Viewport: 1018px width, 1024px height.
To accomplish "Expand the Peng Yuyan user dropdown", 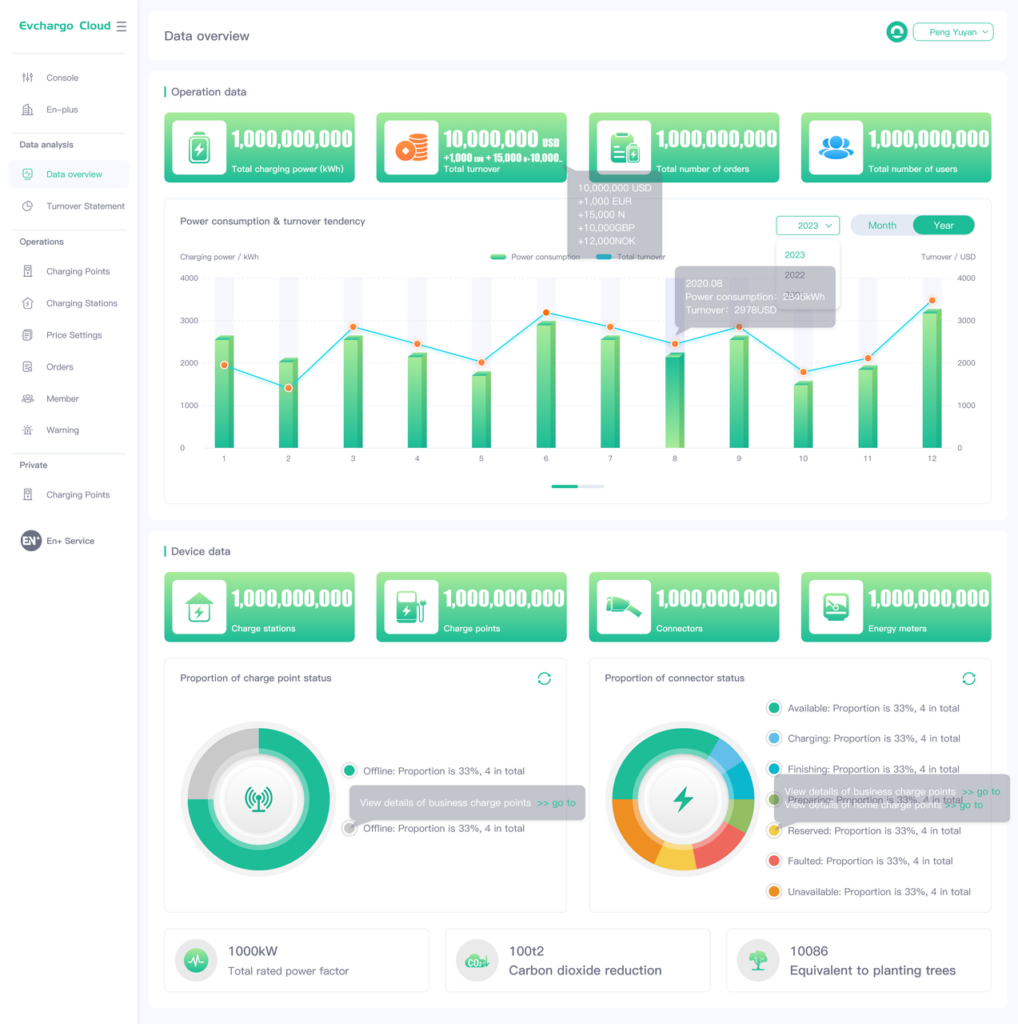I will [x=953, y=32].
